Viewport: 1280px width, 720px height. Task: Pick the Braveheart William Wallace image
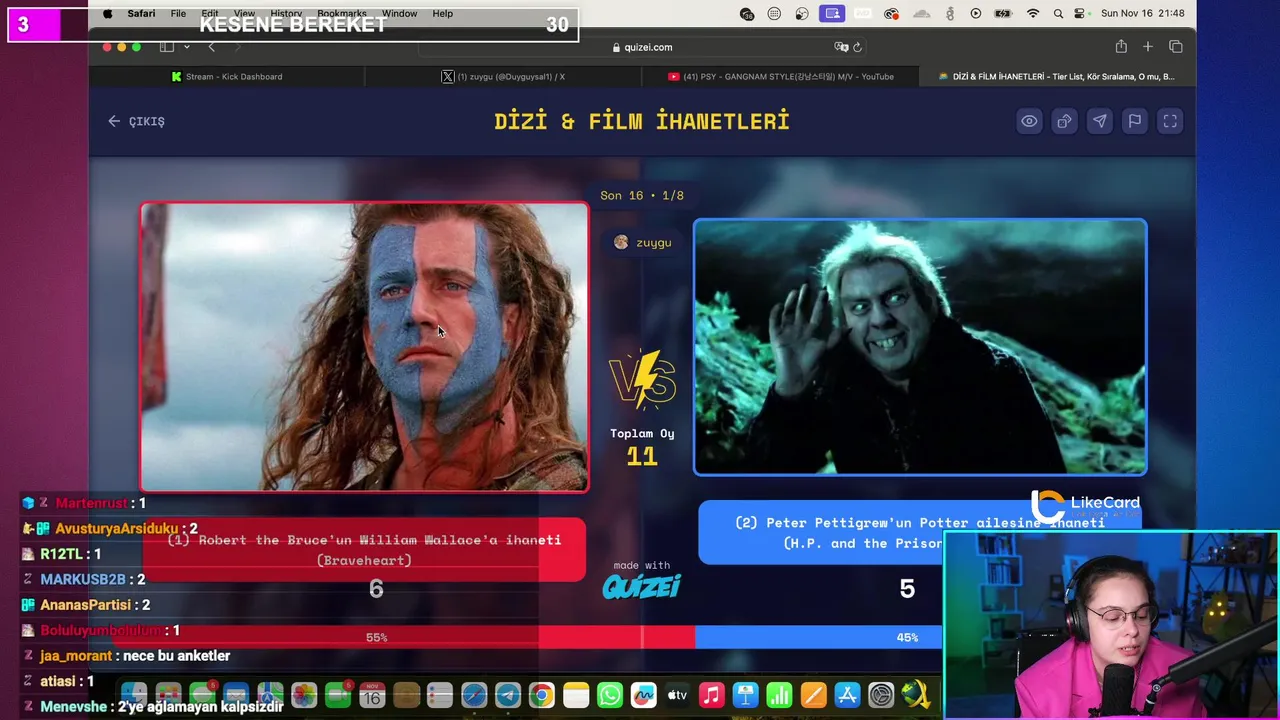click(x=364, y=347)
